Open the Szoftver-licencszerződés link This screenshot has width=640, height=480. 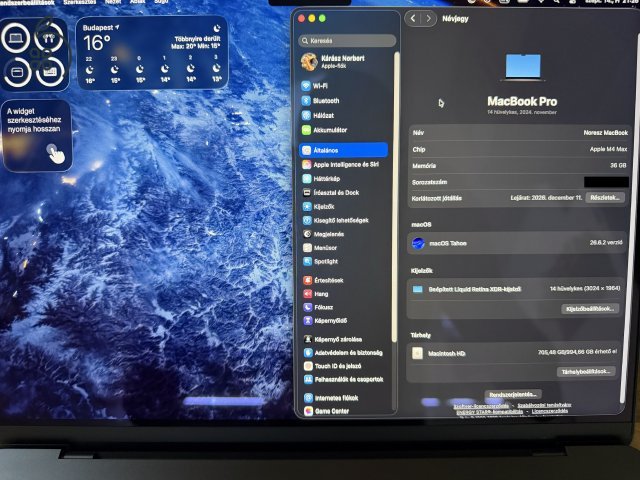[481, 406]
